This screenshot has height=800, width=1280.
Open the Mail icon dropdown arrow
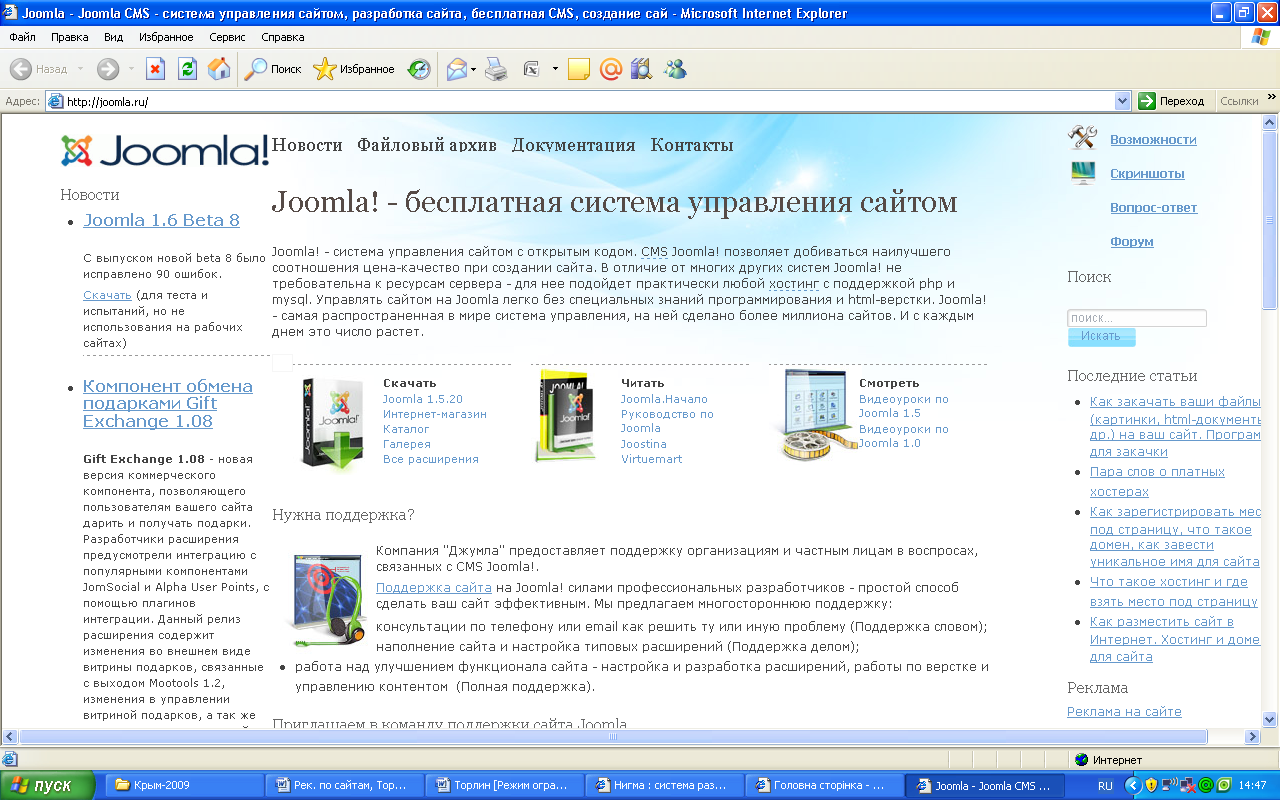[474, 69]
